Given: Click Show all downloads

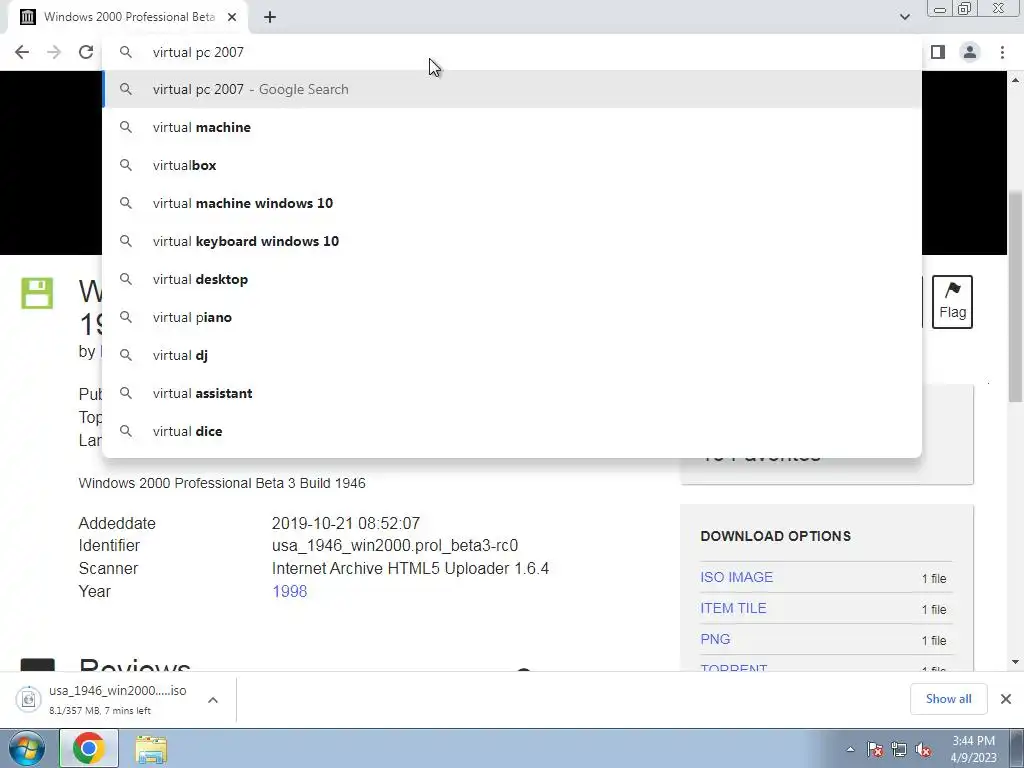Looking at the screenshot, I should pos(948,699).
